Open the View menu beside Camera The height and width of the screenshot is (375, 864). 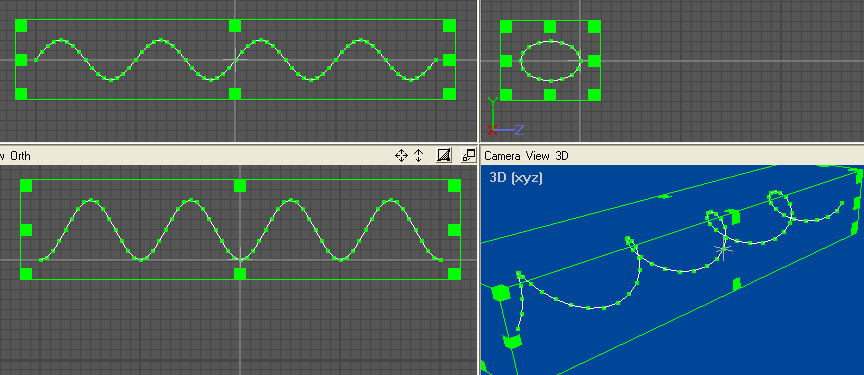(537, 156)
